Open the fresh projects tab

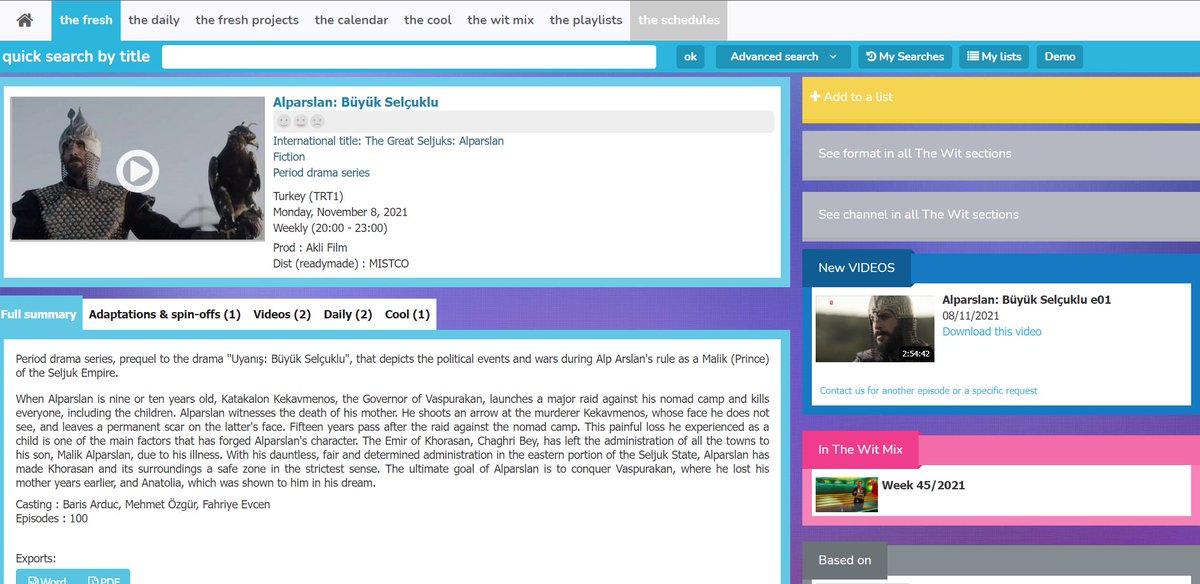247,20
